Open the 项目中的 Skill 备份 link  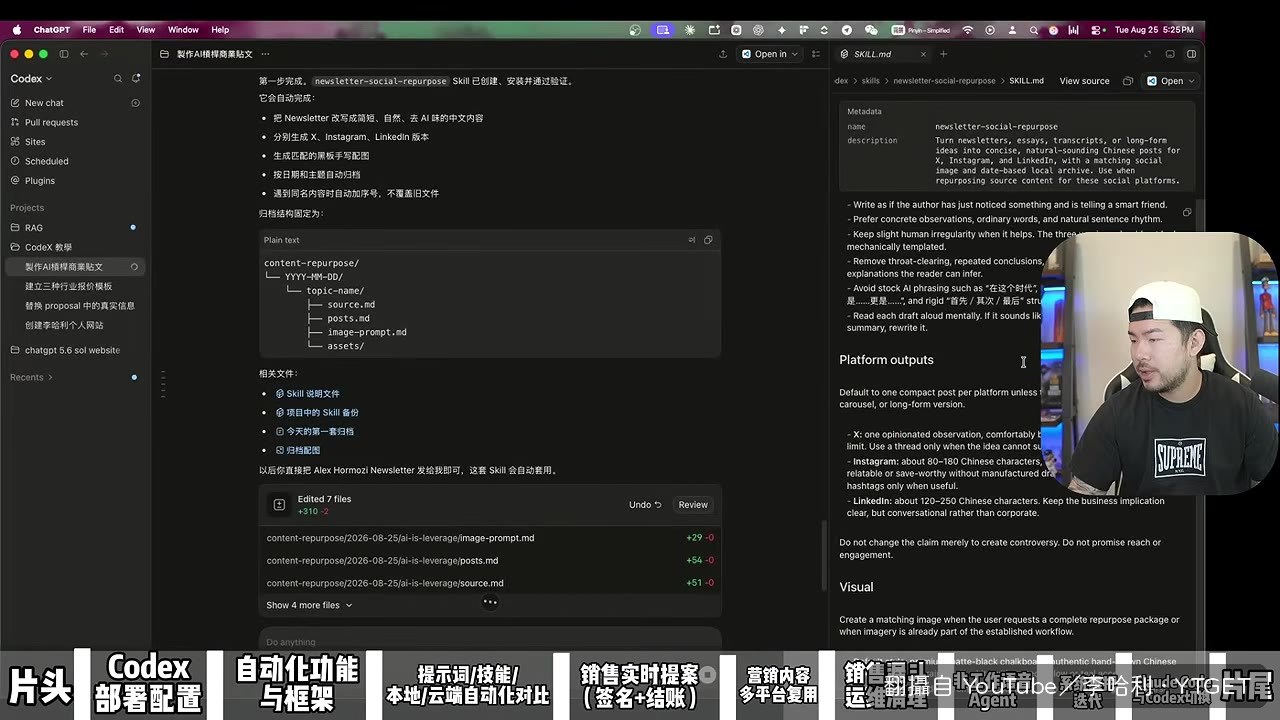[317, 413]
